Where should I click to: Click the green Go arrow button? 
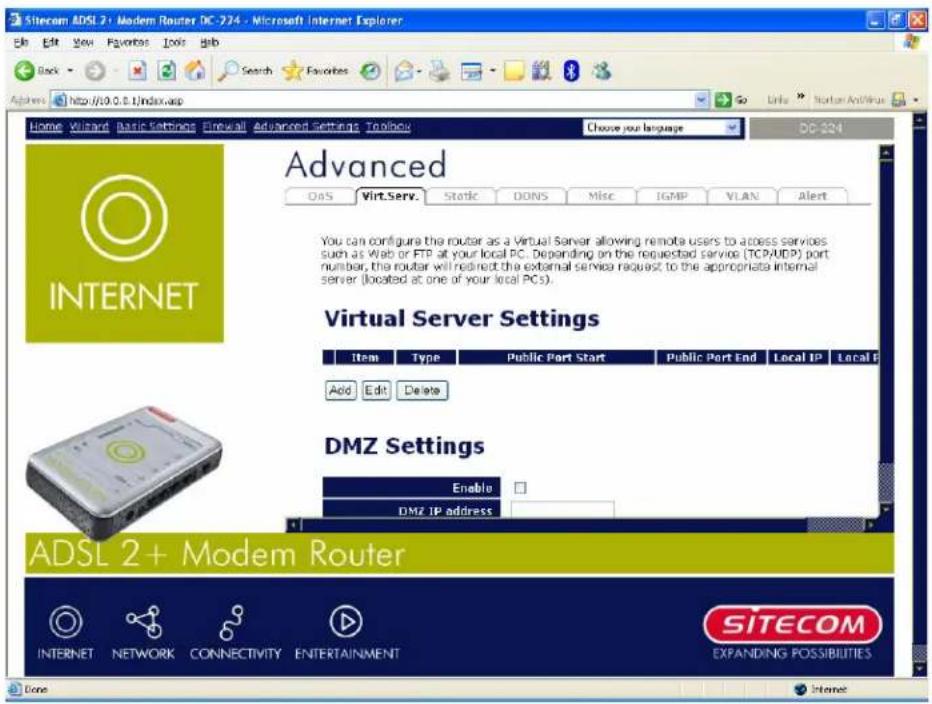tap(723, 100)
